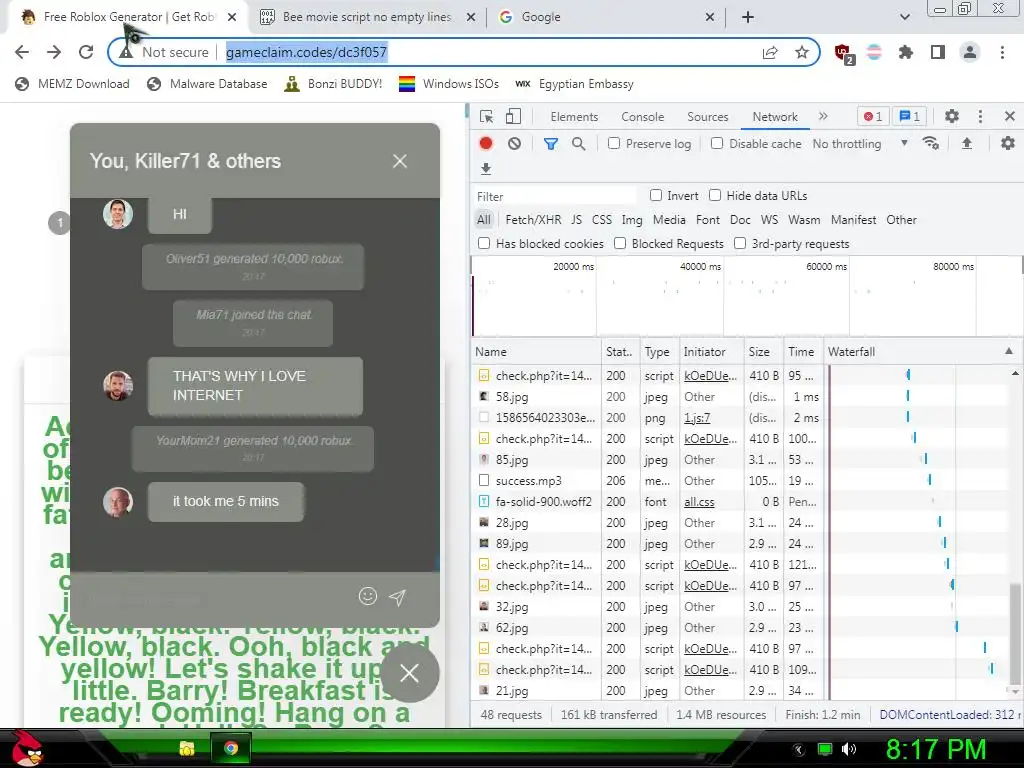Filter requests by Font type
Viewport: 1024px width, 768px height.
click(707, 220)
